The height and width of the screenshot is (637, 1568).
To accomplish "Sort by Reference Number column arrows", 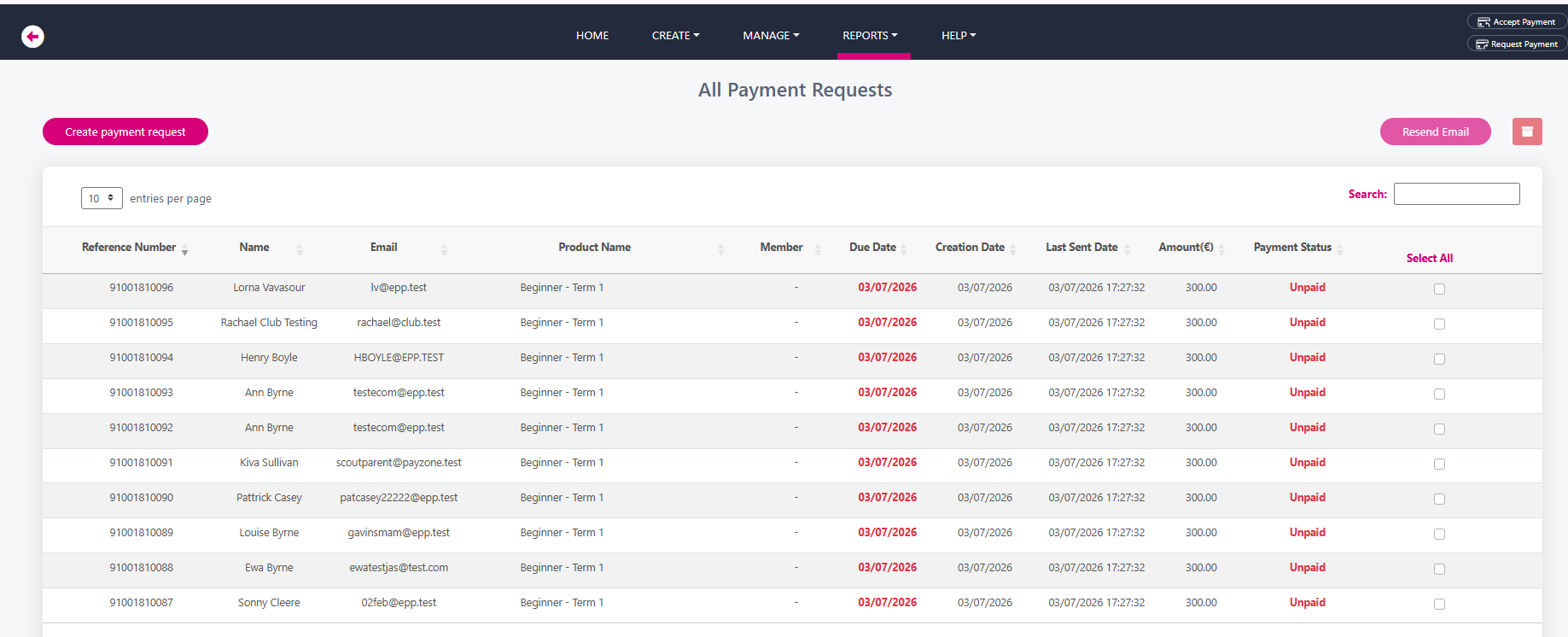I will tap(184, 249).
